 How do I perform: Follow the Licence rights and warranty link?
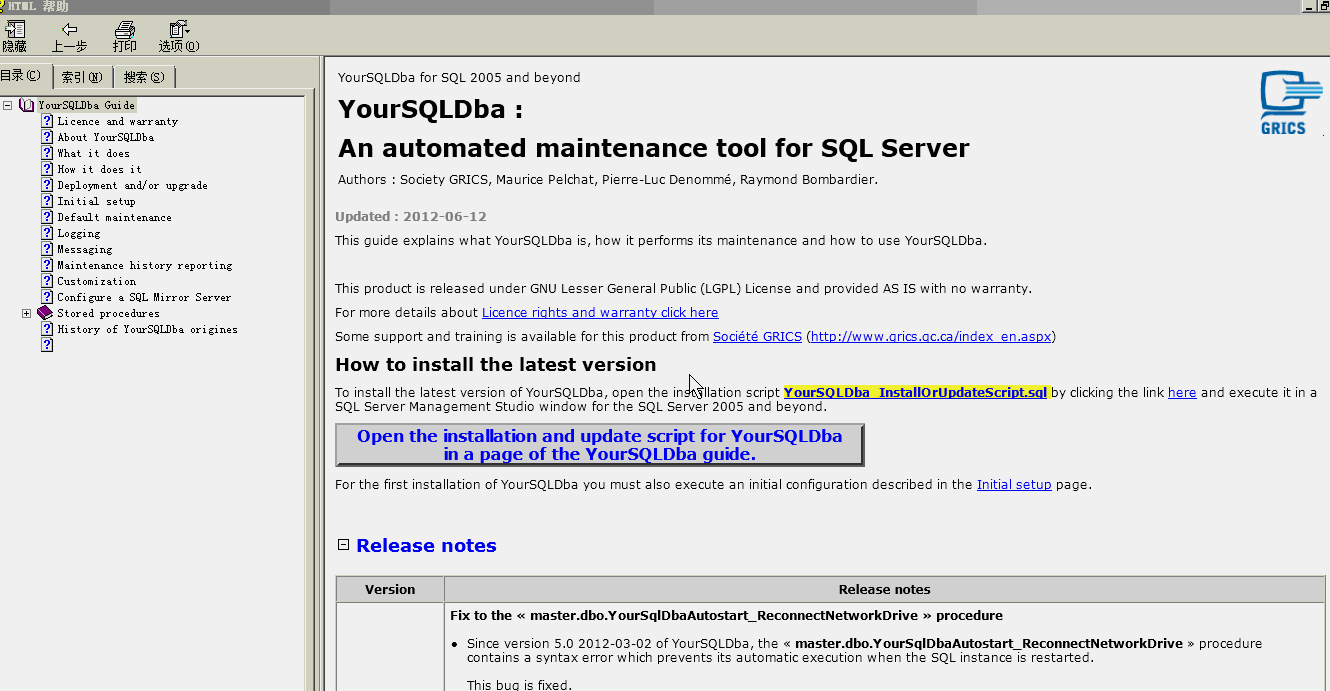pos(600,312)
